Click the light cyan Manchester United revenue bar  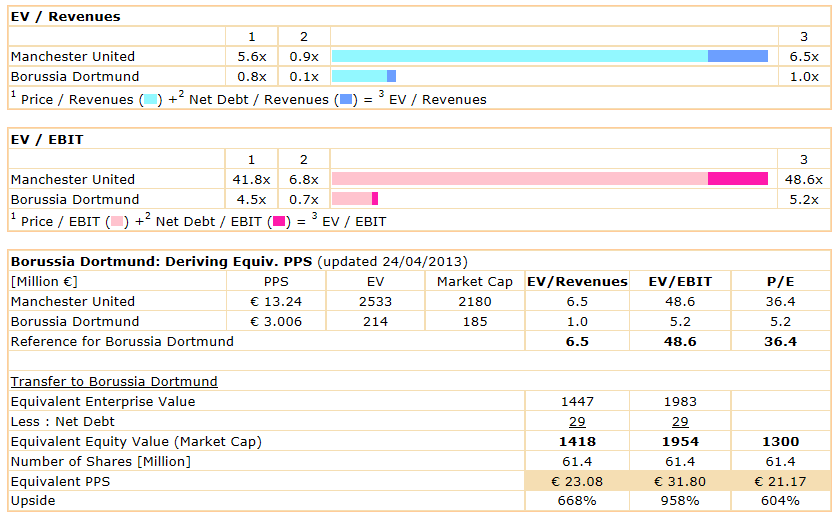(x=520, y=56)
